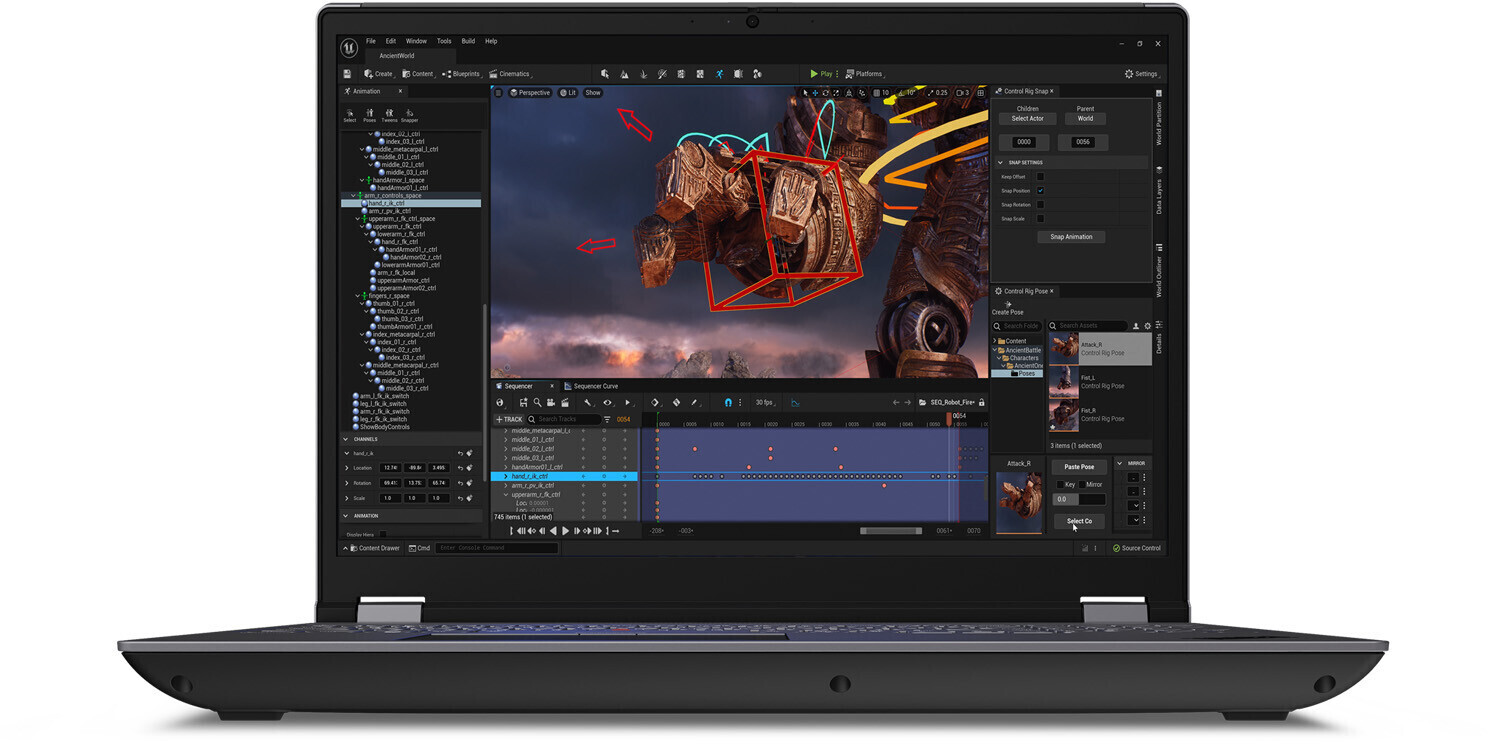Screen dimensions: 1488x744
Task: Enable the Snap Rotation checkbox
Action: [1040, 205]
